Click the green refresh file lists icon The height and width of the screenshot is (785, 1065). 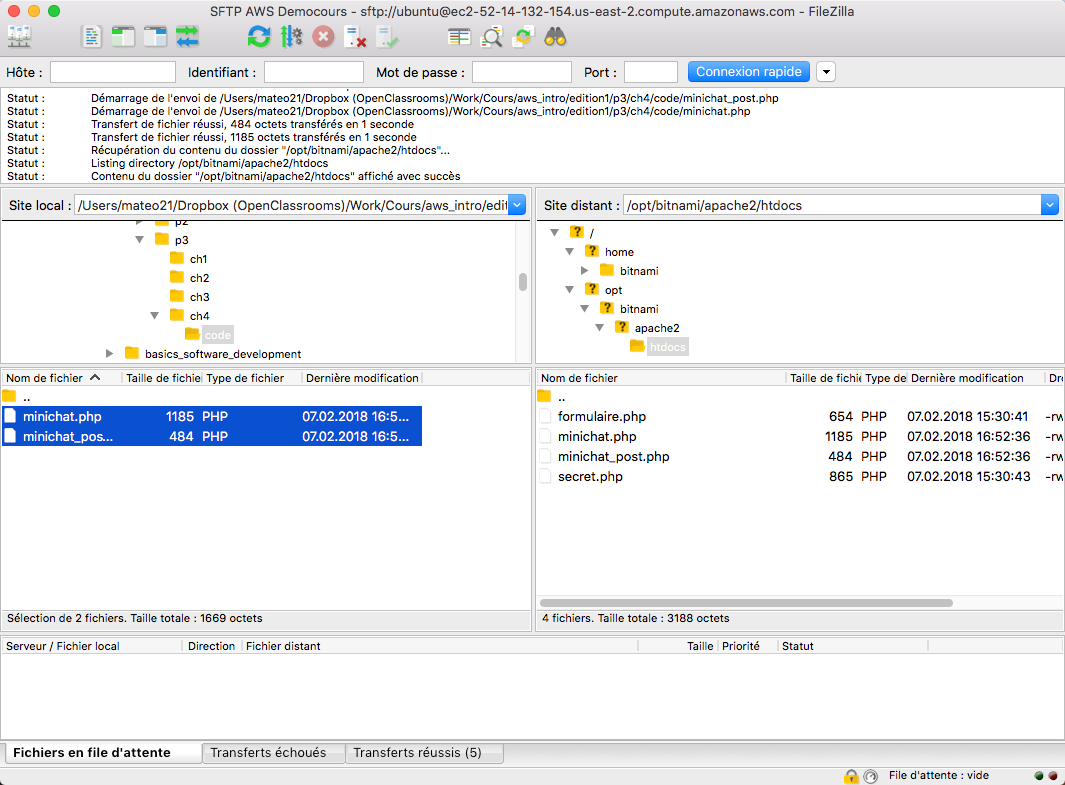[x=259, y=38]
